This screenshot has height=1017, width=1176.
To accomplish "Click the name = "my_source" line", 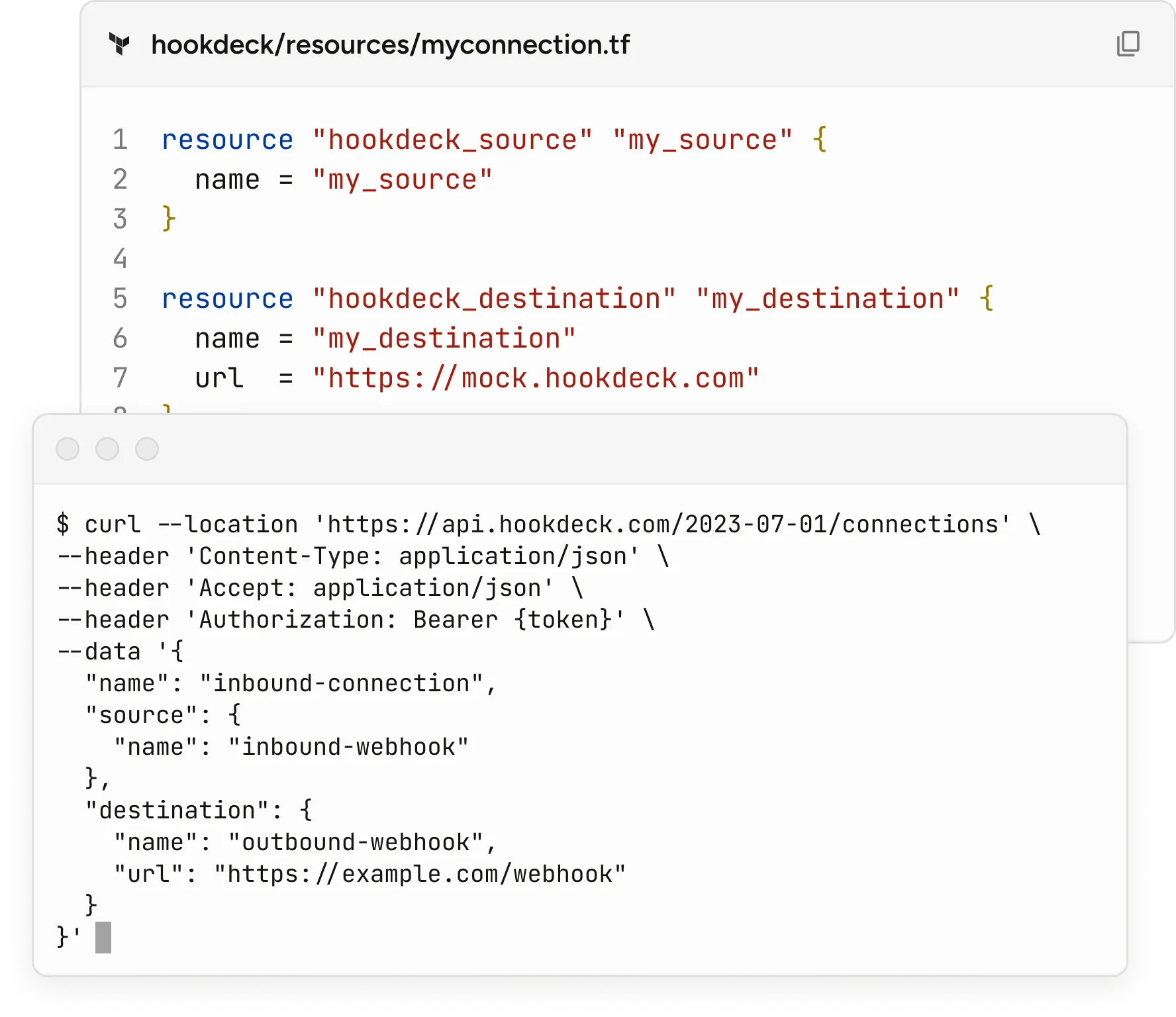I will click(344, 179).
